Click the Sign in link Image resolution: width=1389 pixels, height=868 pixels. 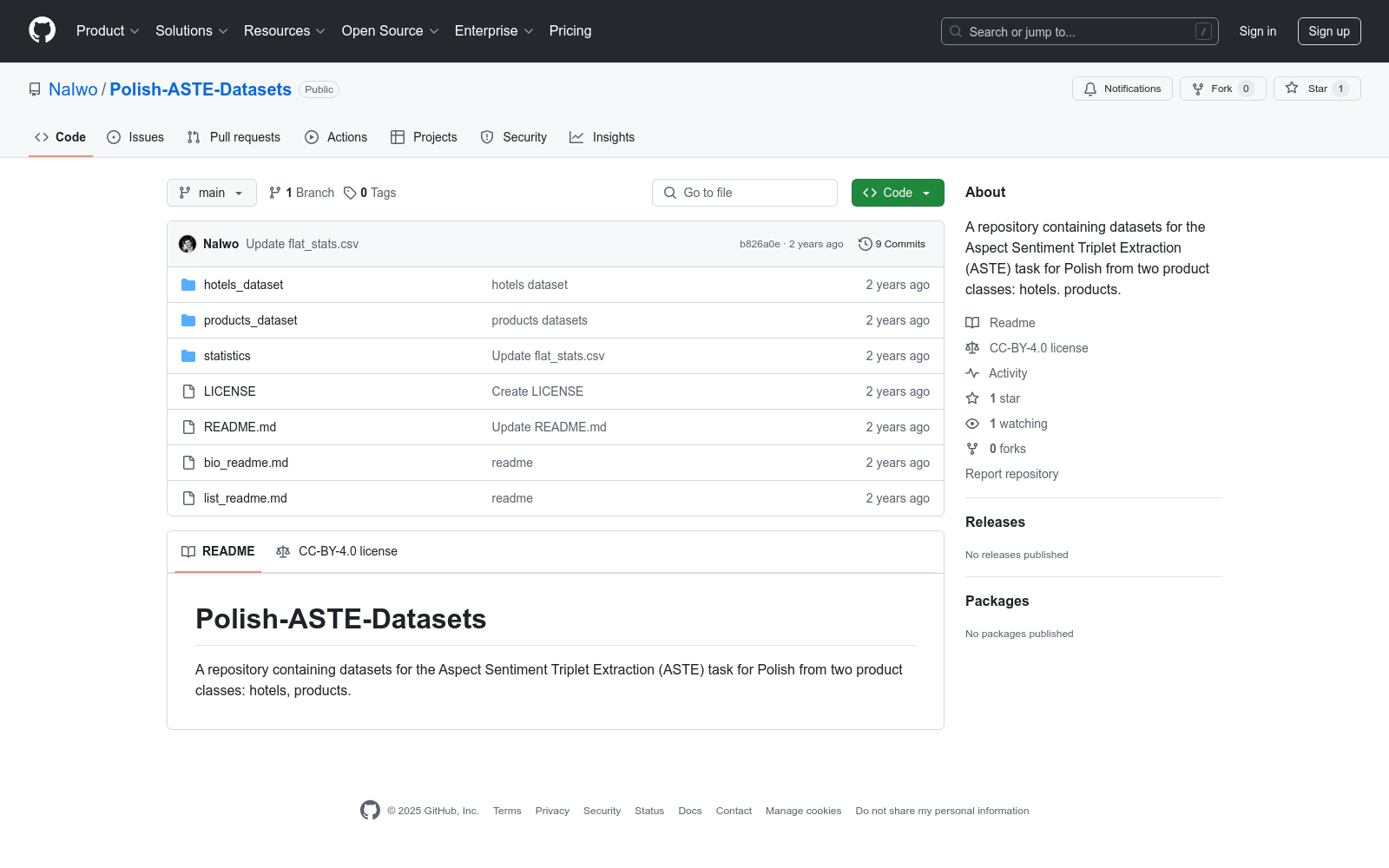(x=1258, y=31)
